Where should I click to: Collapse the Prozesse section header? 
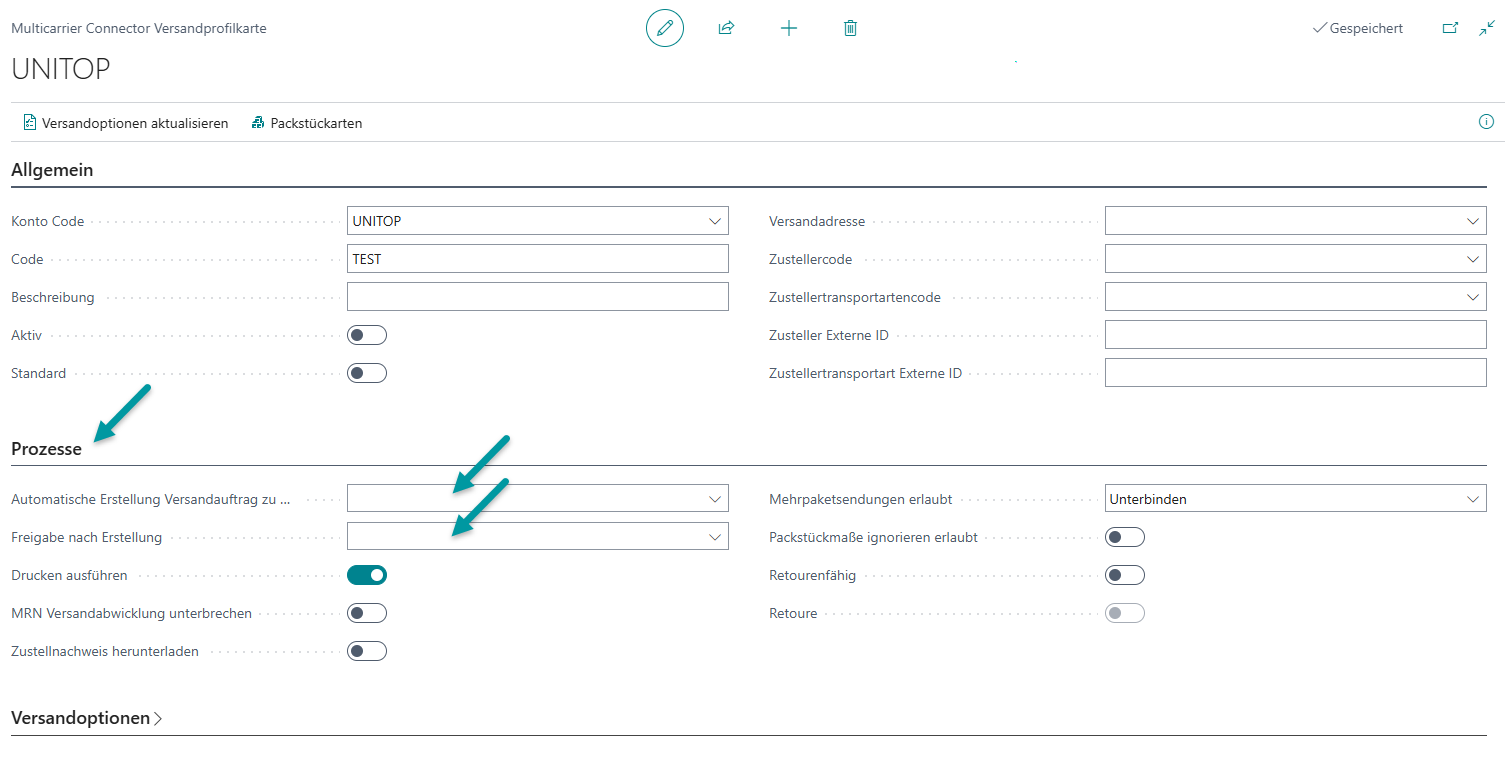46,450
